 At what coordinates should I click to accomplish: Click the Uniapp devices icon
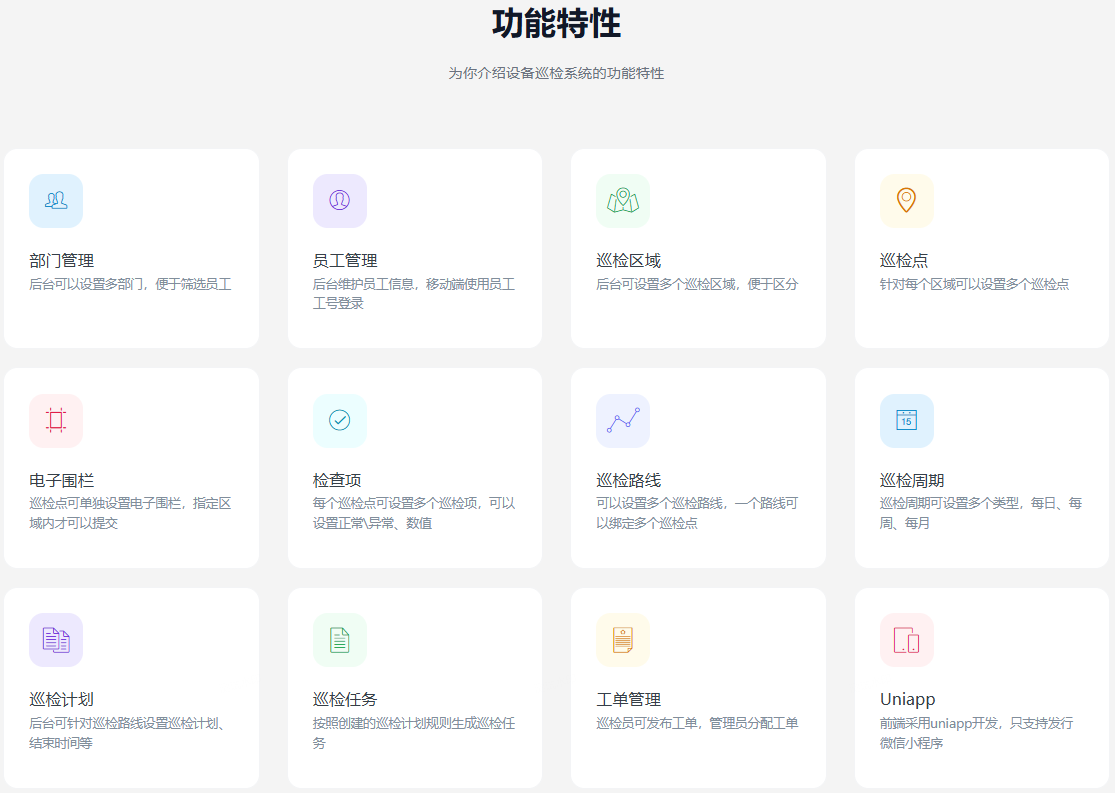coord(906,640)
